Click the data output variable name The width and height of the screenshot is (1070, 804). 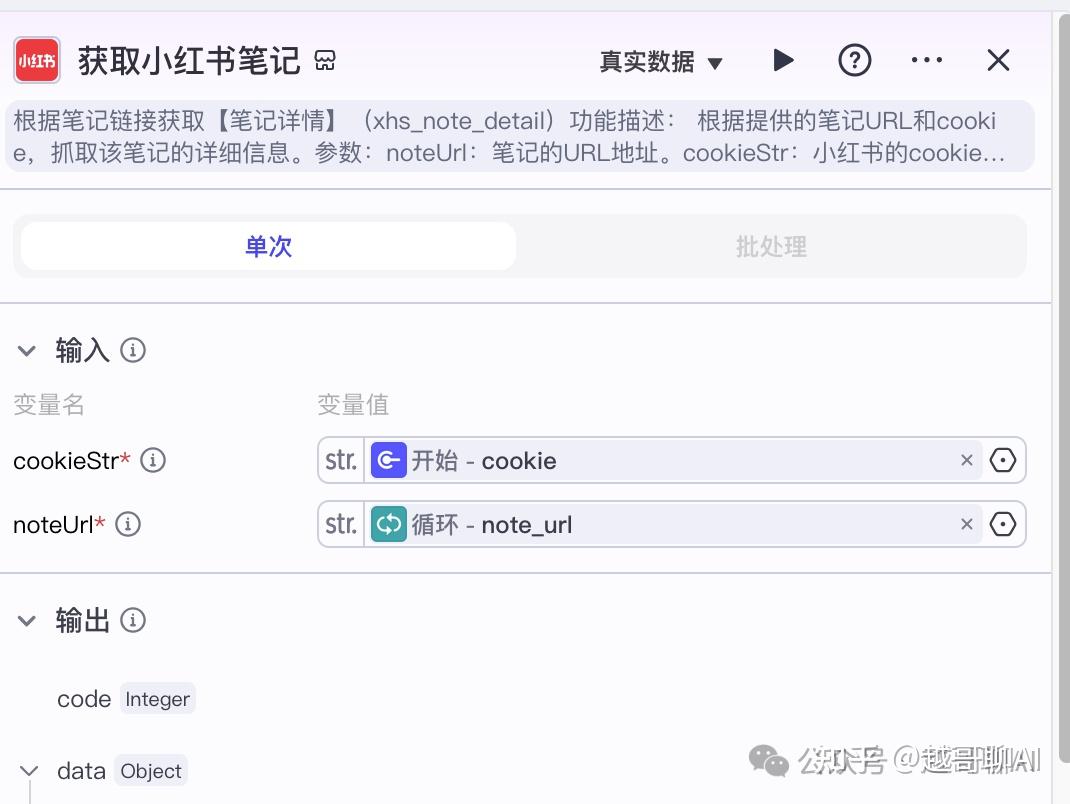point(81,771)
